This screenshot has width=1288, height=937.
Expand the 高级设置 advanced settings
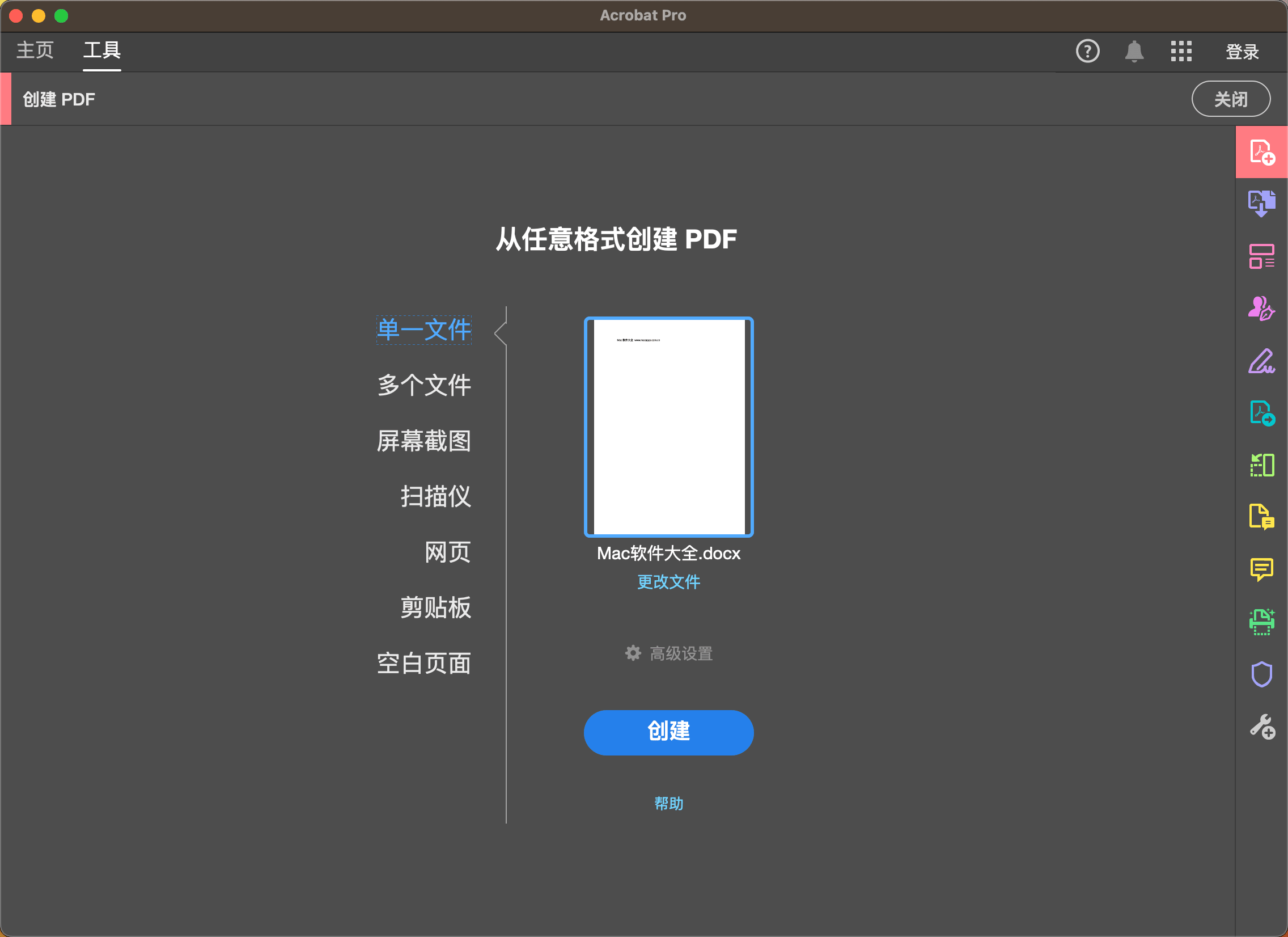[669, 653]
